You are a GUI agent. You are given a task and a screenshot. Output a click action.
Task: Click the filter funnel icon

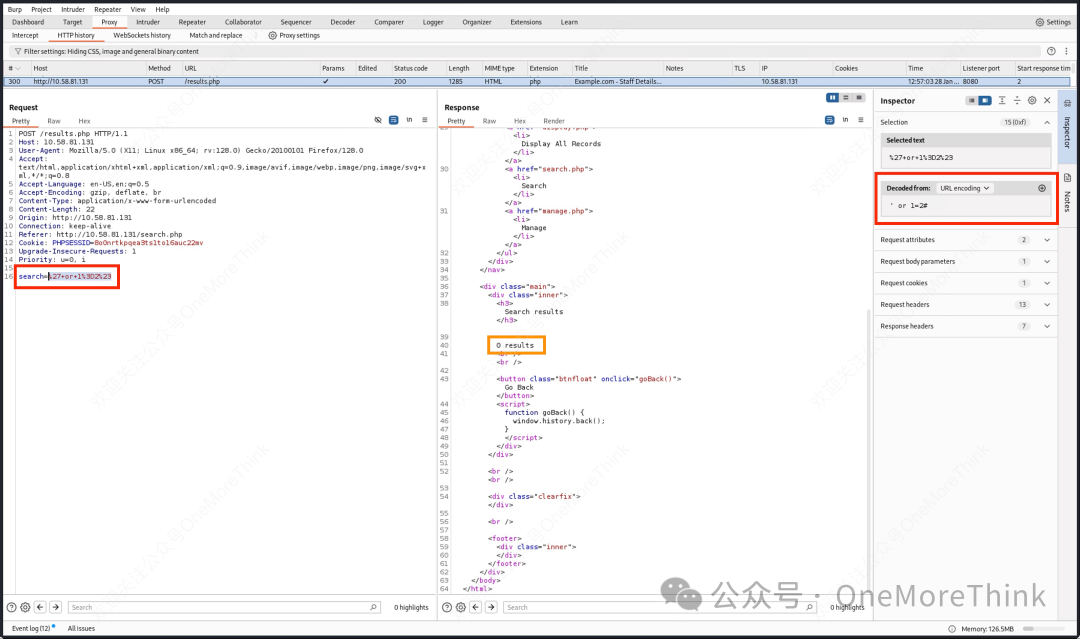[x=17, y=52]
